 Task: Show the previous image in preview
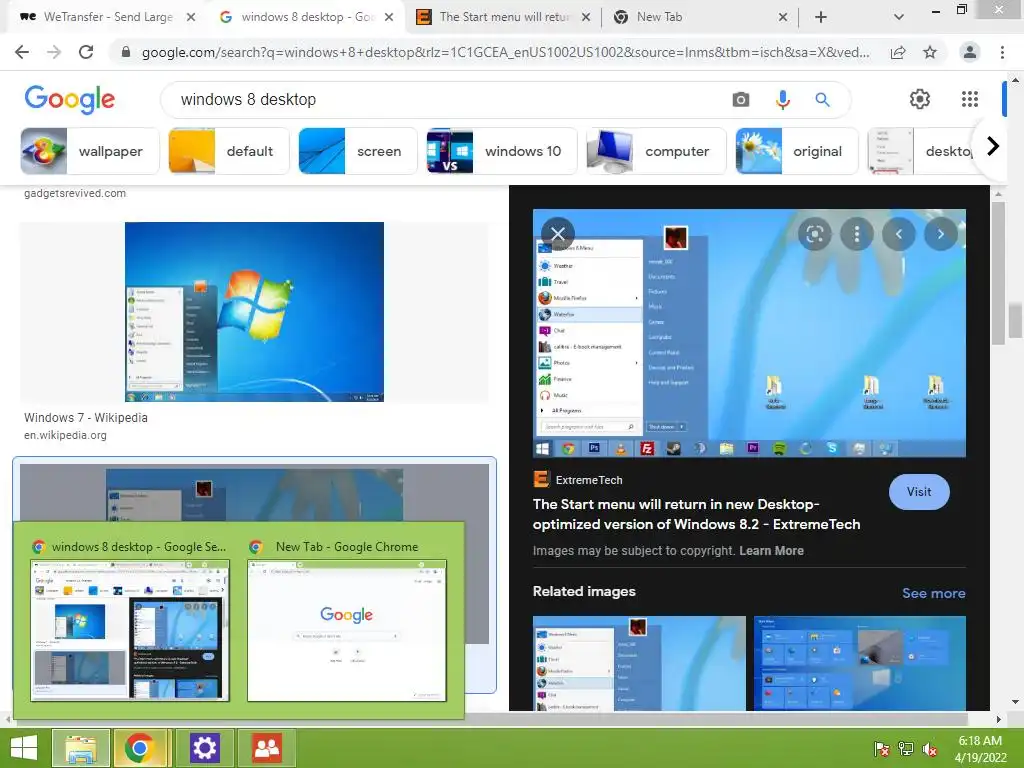[x=899, y=234]
